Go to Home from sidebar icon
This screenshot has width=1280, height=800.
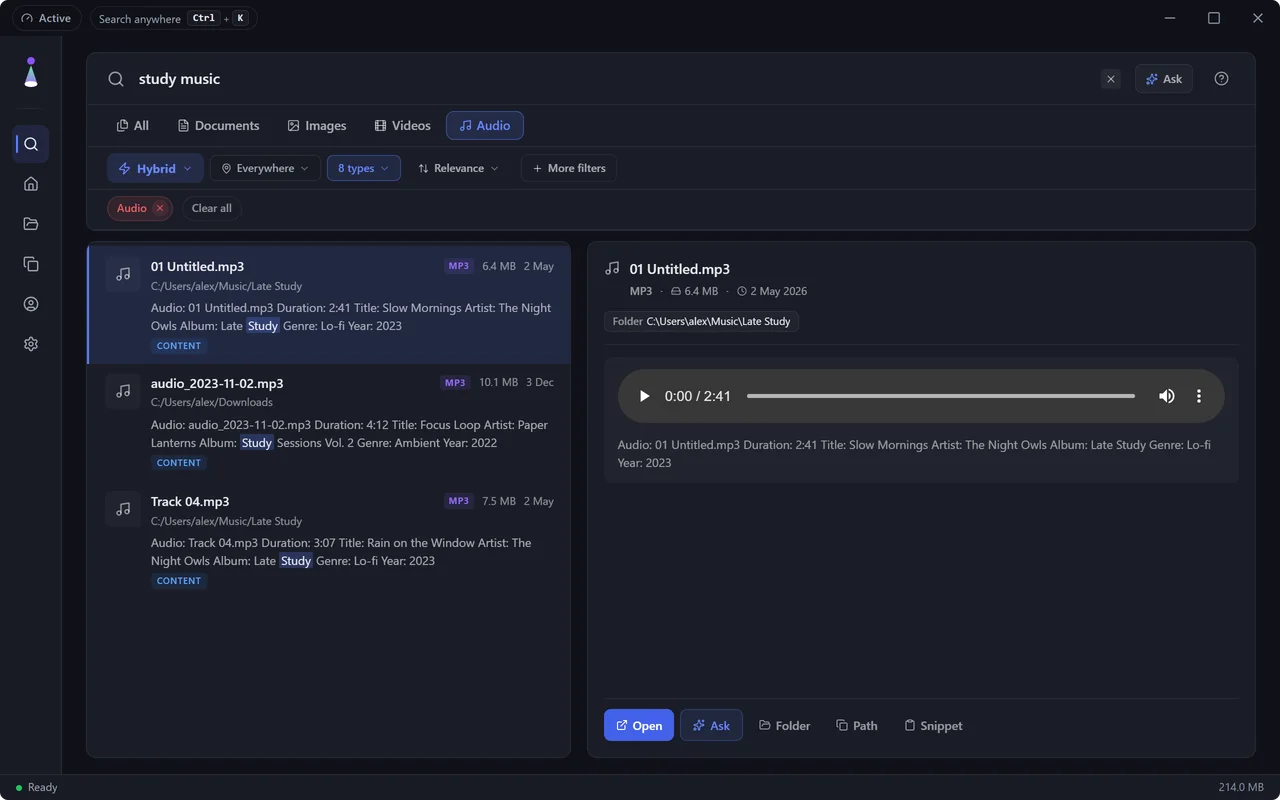[x=31, y=184]
